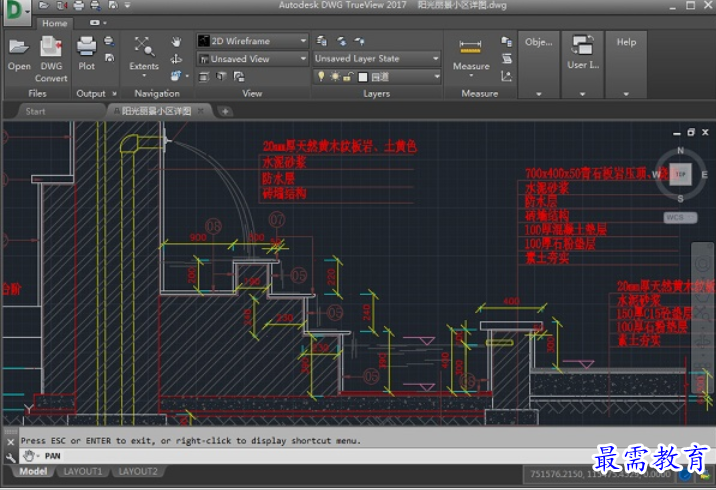The height and width of the screenshot is (490, 716).
Task: Select the Pan hand tool in Navigation
Action: click(176, 42)
